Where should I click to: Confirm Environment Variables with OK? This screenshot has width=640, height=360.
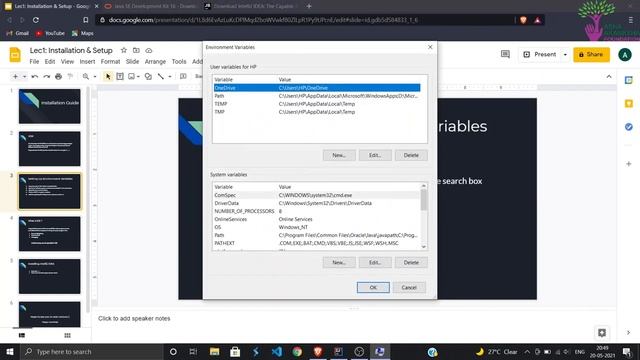pos(373,287)
